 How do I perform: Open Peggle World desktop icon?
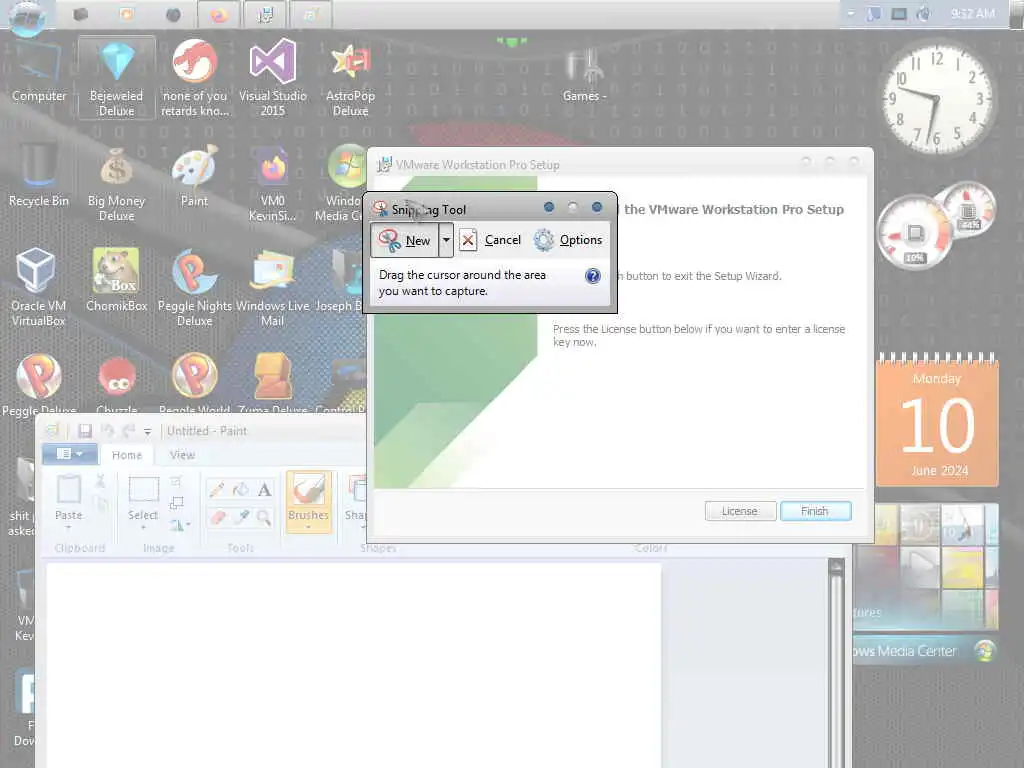(x=194, y=384)
